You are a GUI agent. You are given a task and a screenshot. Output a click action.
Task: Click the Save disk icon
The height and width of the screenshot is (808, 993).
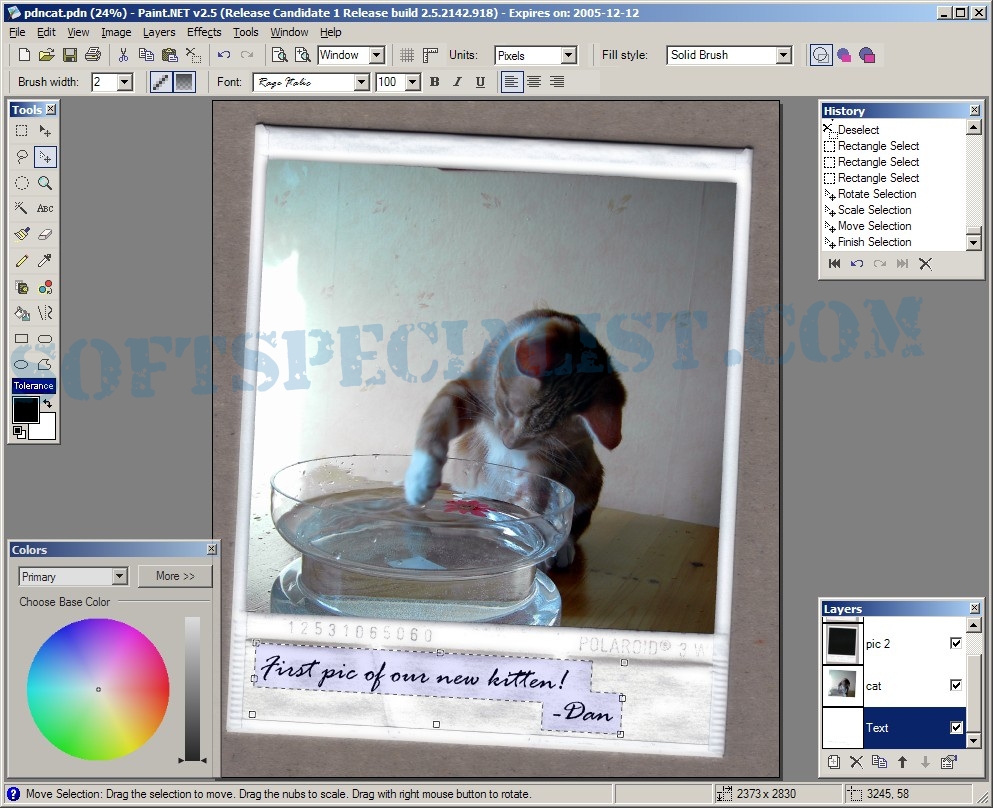click(70, 55)
